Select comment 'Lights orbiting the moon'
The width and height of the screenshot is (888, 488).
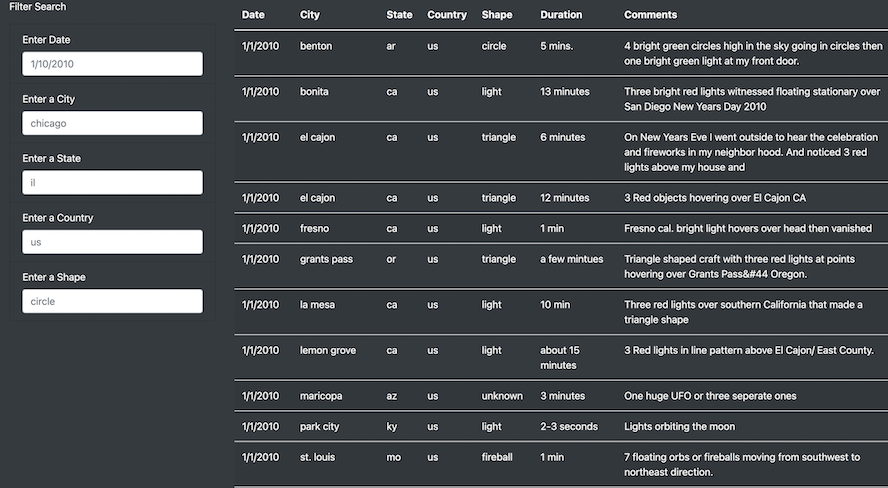680,427
